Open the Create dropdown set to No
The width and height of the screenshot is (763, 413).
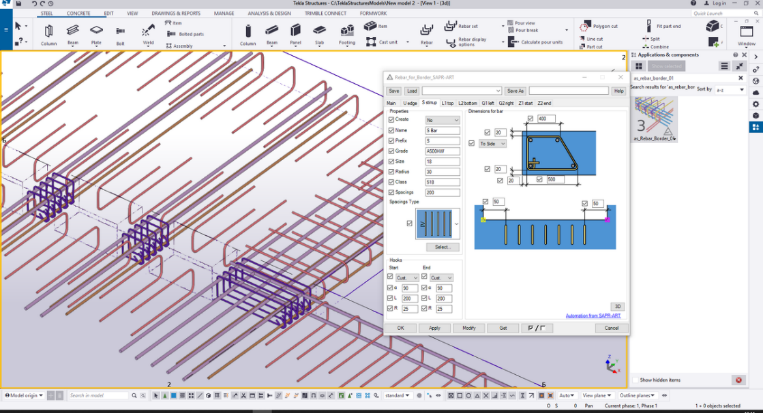[x=442, y=120]
